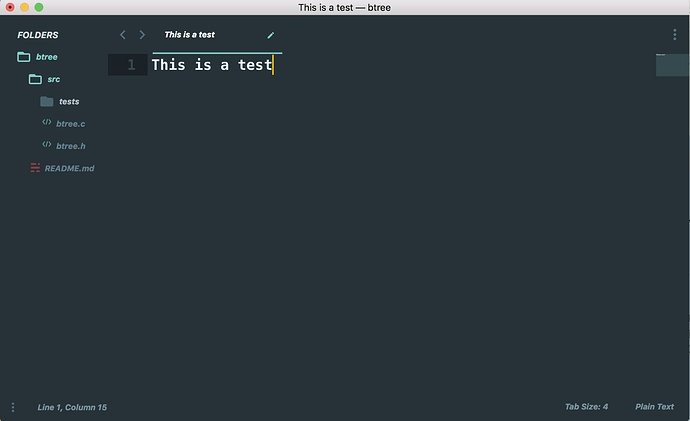Click the red close window button
The height and width of the screenshot is (421, 690).
click(10, 7)
